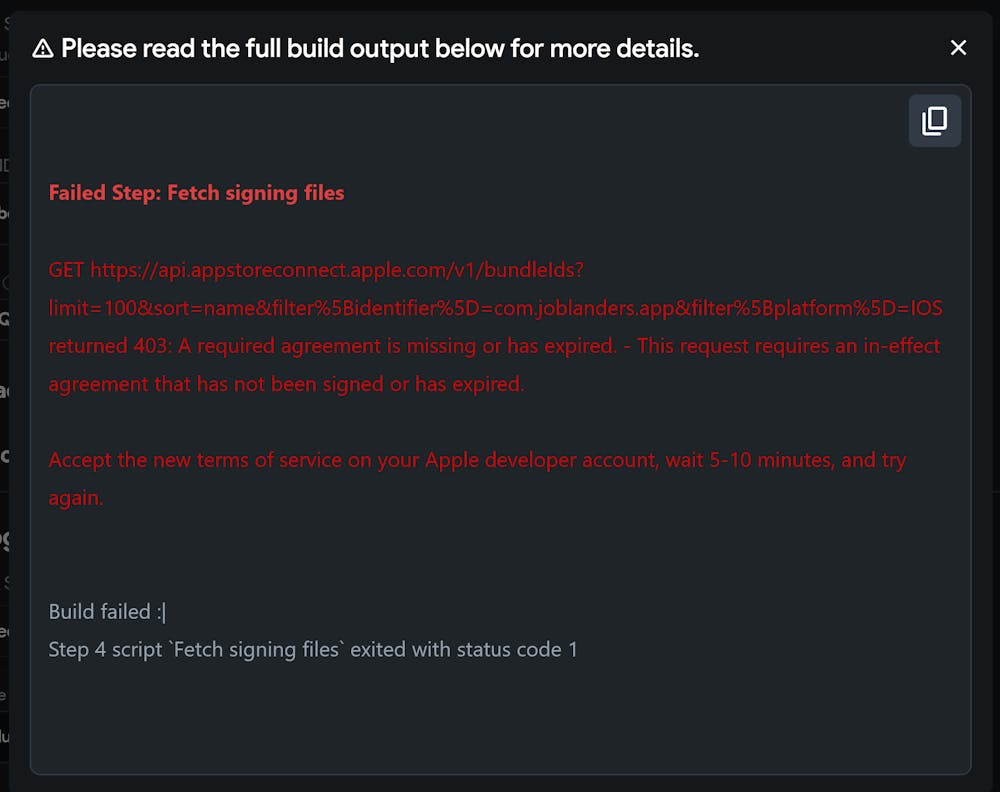The height and width of the screenshot is (792, 1000).
Task: Copy the build output to clipboard
Action: tap(934, 121)
